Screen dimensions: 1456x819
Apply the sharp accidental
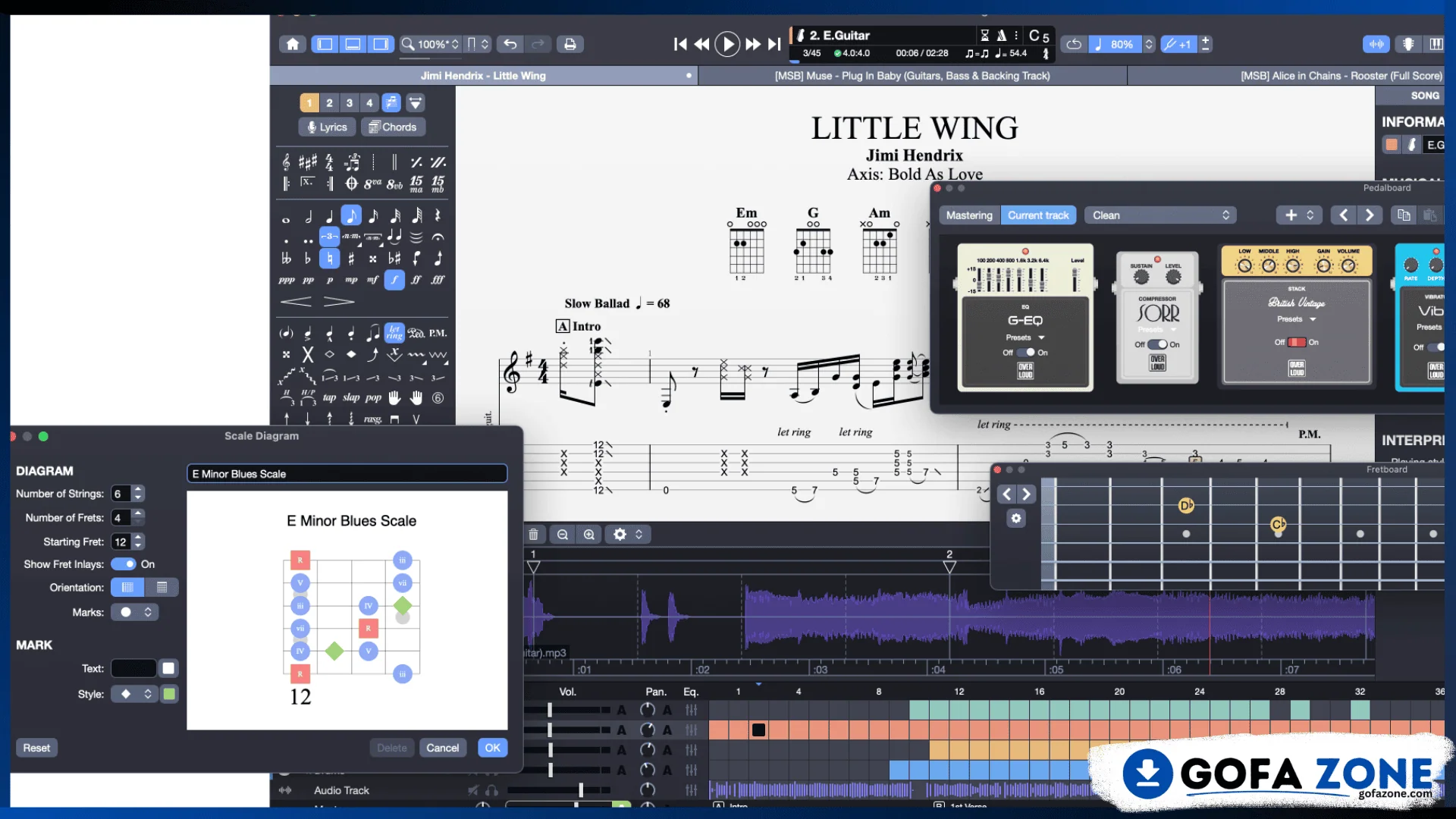tap(351, 259)
